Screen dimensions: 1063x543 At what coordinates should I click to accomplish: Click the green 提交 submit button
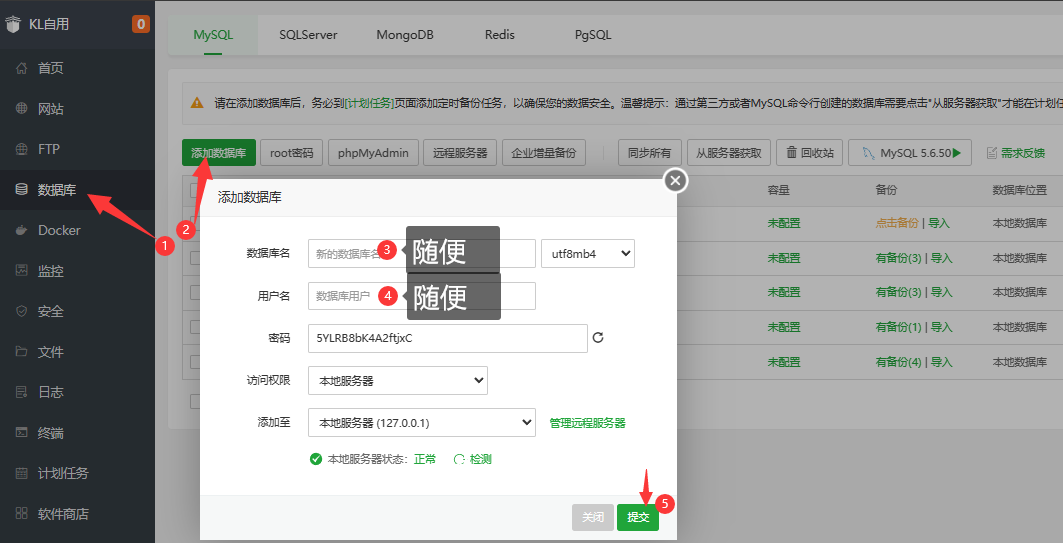point(637,517)
